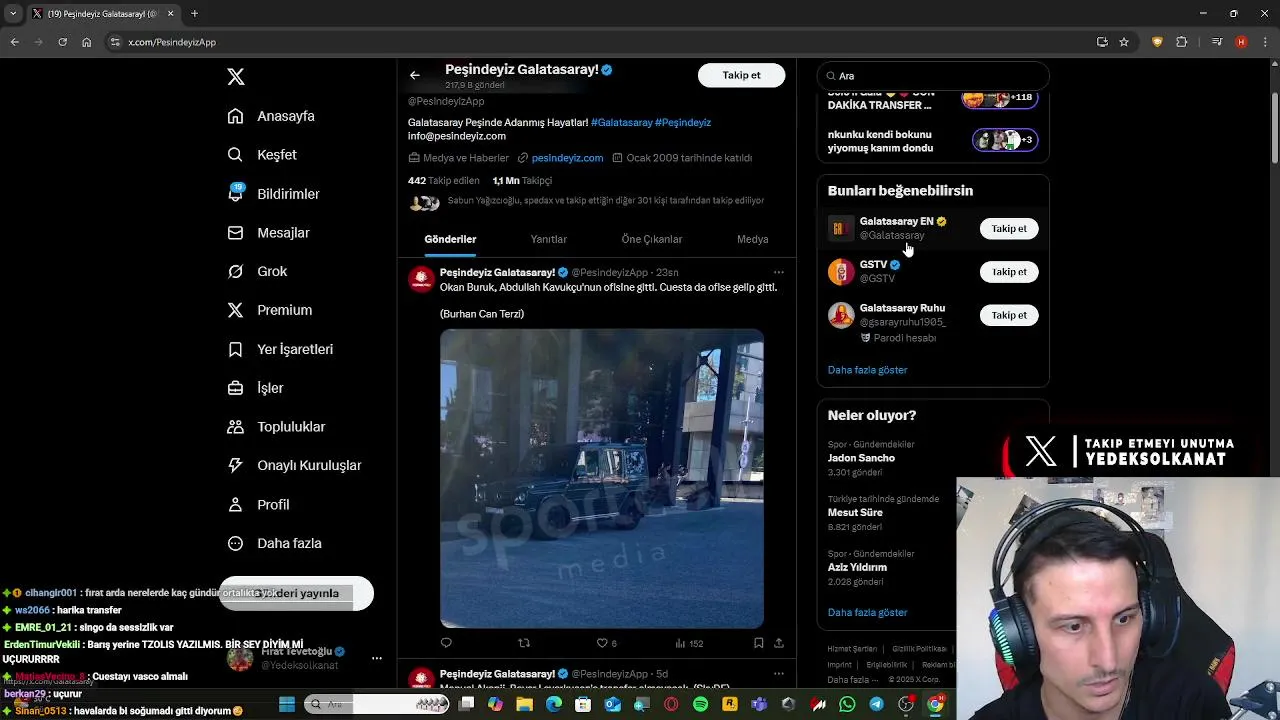Viewport: 1280px width, 720px height.
Task: Open GSTV profile avatar
Action: pos(841,272)
